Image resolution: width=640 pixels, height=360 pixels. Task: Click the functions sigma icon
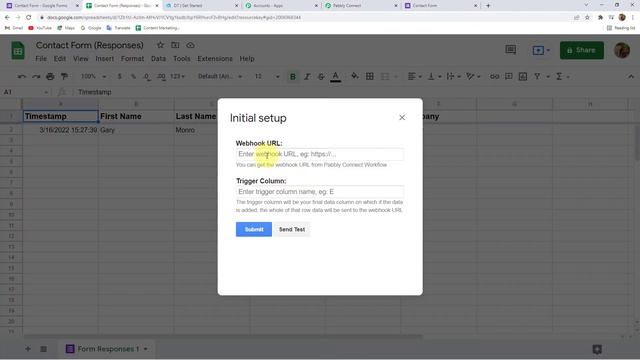[x=559, y=76]
